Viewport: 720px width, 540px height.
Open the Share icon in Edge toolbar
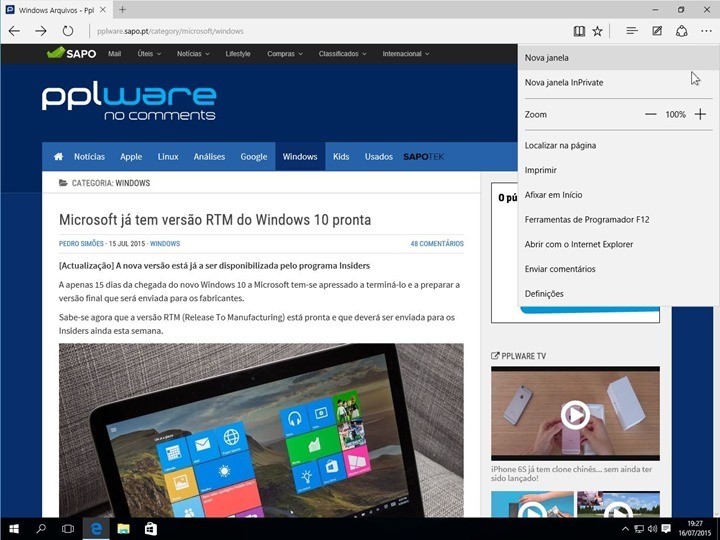point(681,31)
